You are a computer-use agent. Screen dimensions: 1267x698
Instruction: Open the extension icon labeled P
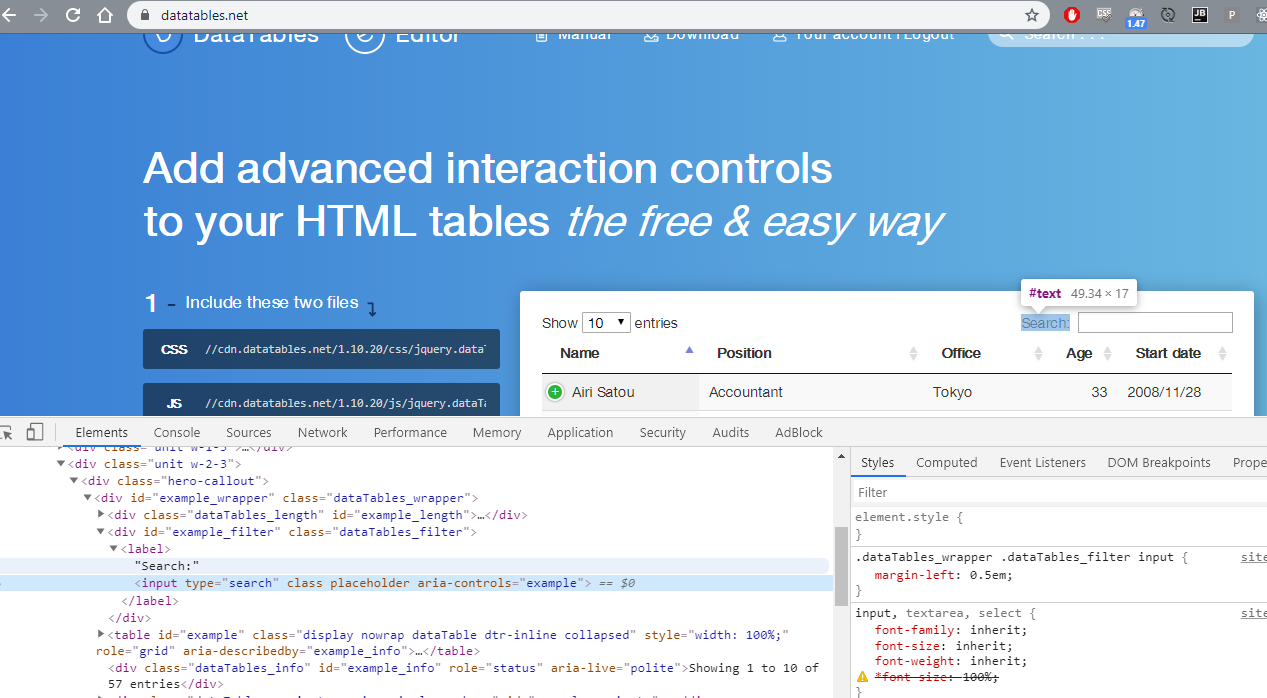tap(1231, 15)
